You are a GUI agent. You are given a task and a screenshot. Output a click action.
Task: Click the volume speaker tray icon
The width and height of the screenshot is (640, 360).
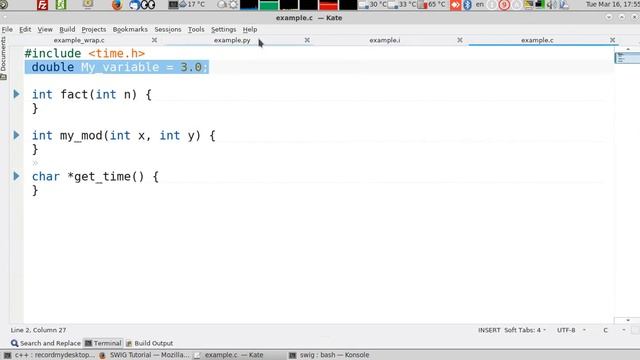click(552, 5)
